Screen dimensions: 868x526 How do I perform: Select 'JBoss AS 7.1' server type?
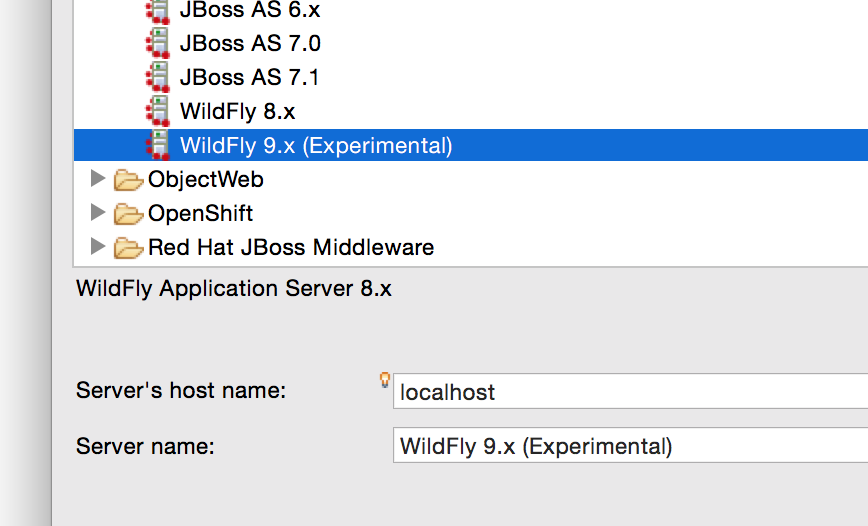[250, 77]
